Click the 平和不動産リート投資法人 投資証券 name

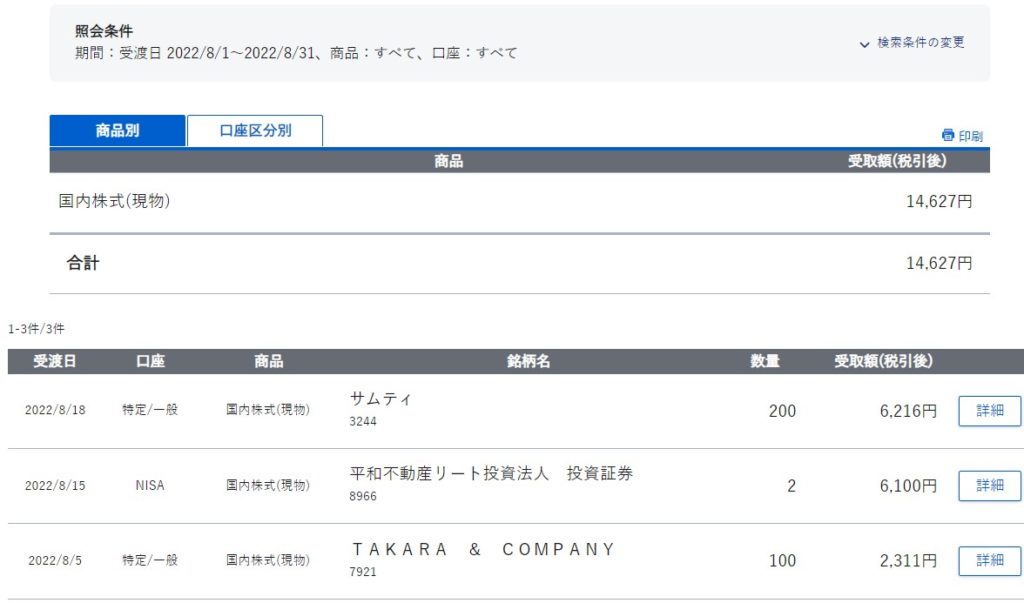coord(491,473)
